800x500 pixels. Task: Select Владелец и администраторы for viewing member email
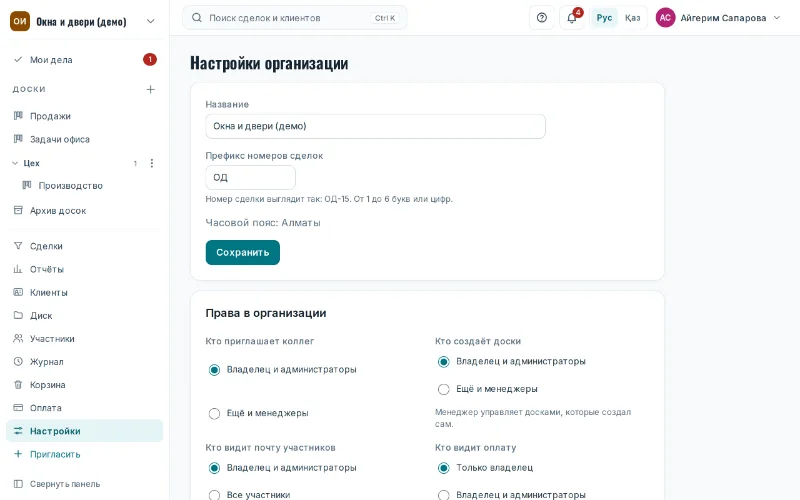214,468
